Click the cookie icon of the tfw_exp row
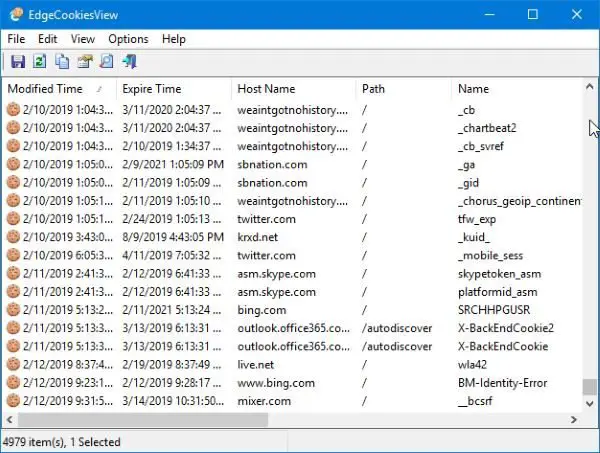Screen dimensions: 600x453 coord(13,219)
